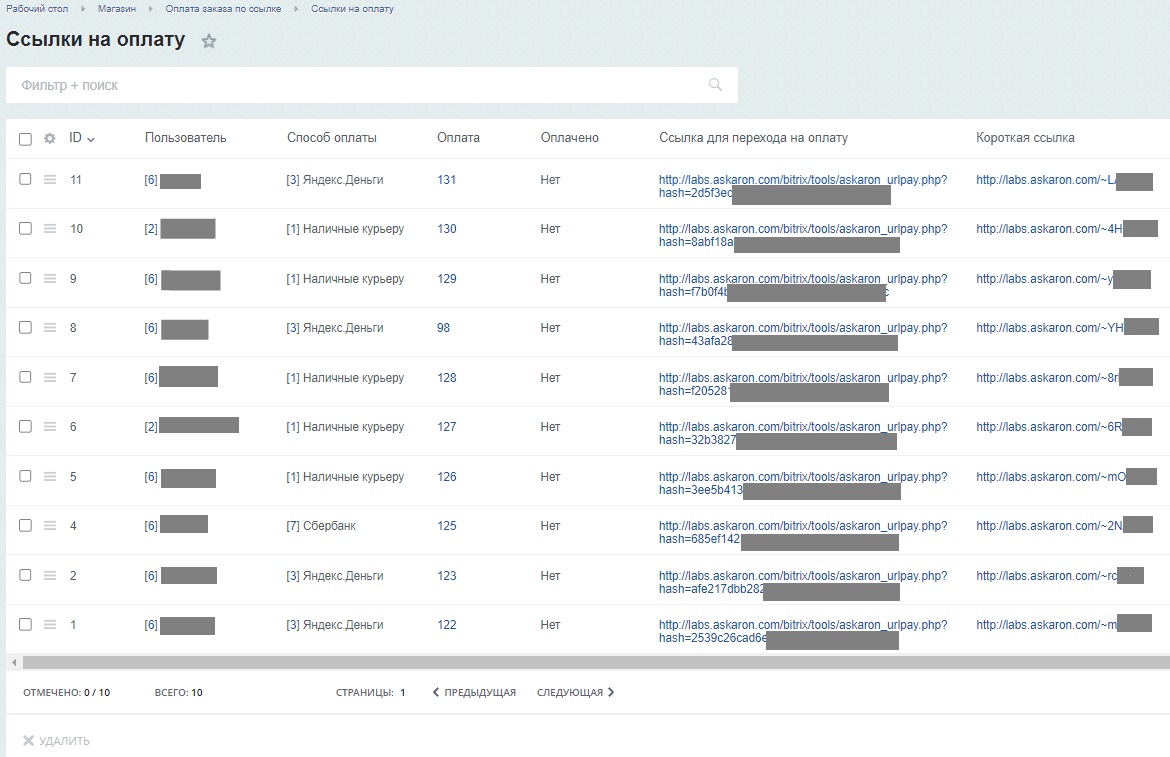Viewport: 1170px width, 757px height.
Task: Click the favorites star next to page title
Action: pos(209,42)
